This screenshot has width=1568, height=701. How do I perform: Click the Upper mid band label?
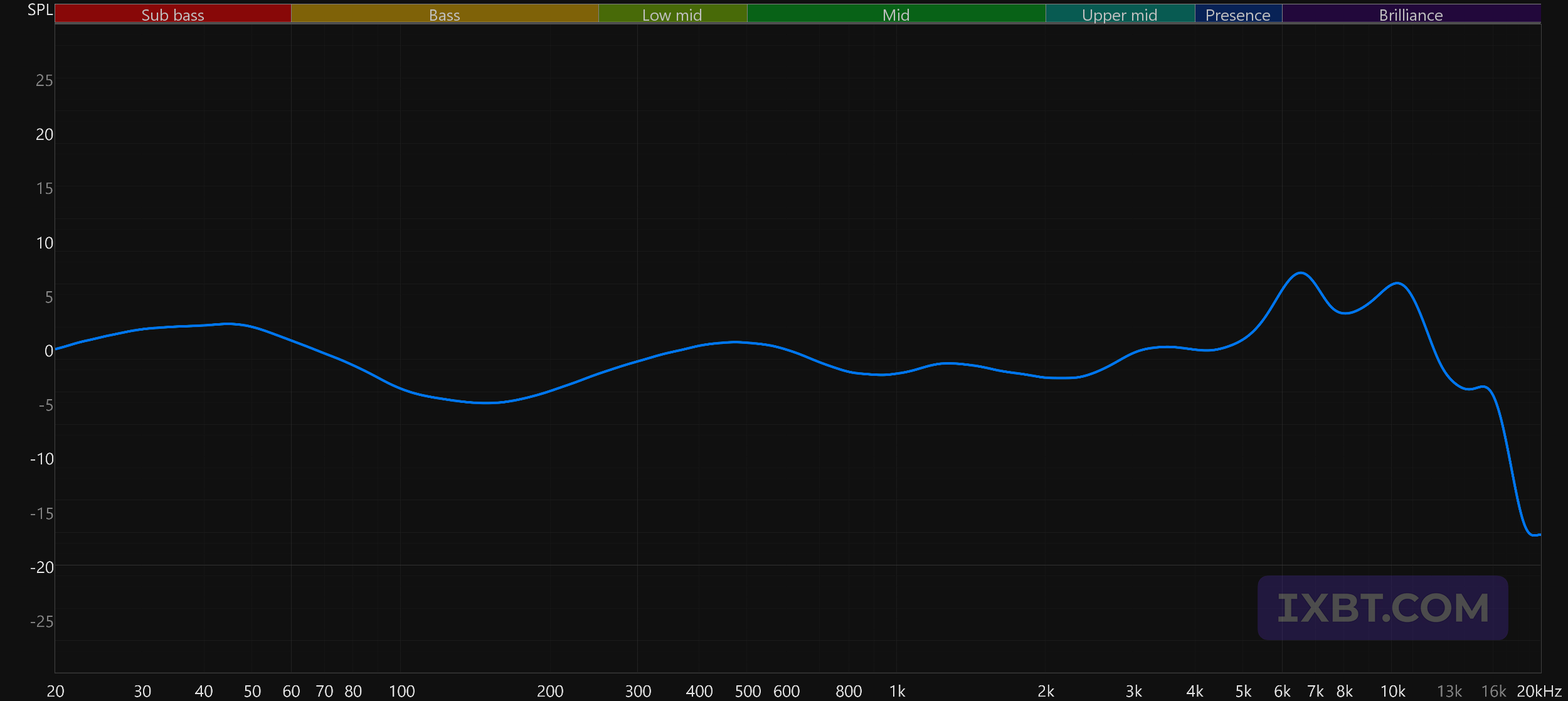(x=1120, y=14)
